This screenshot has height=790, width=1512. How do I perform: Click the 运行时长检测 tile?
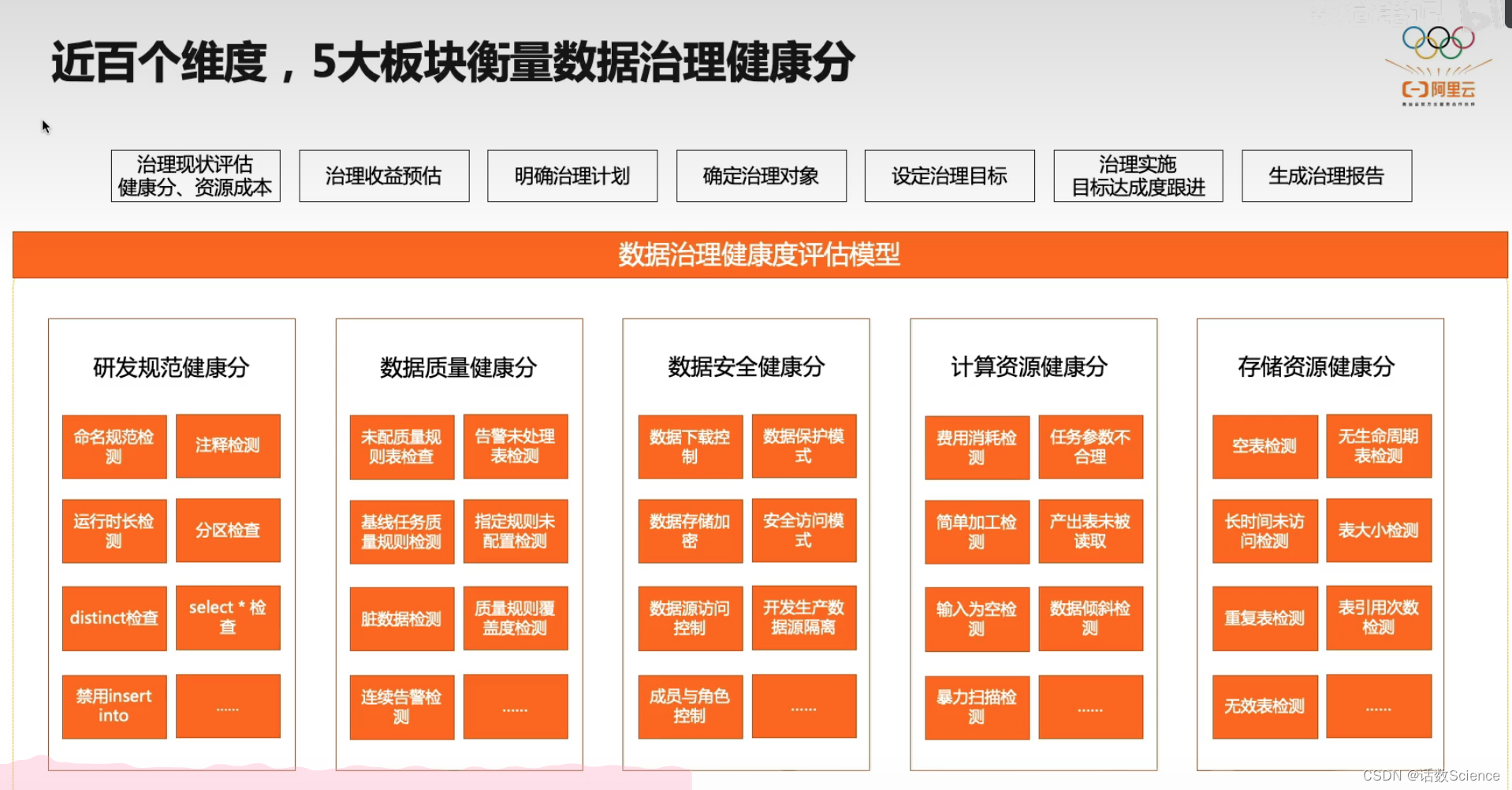click(114, 531)
